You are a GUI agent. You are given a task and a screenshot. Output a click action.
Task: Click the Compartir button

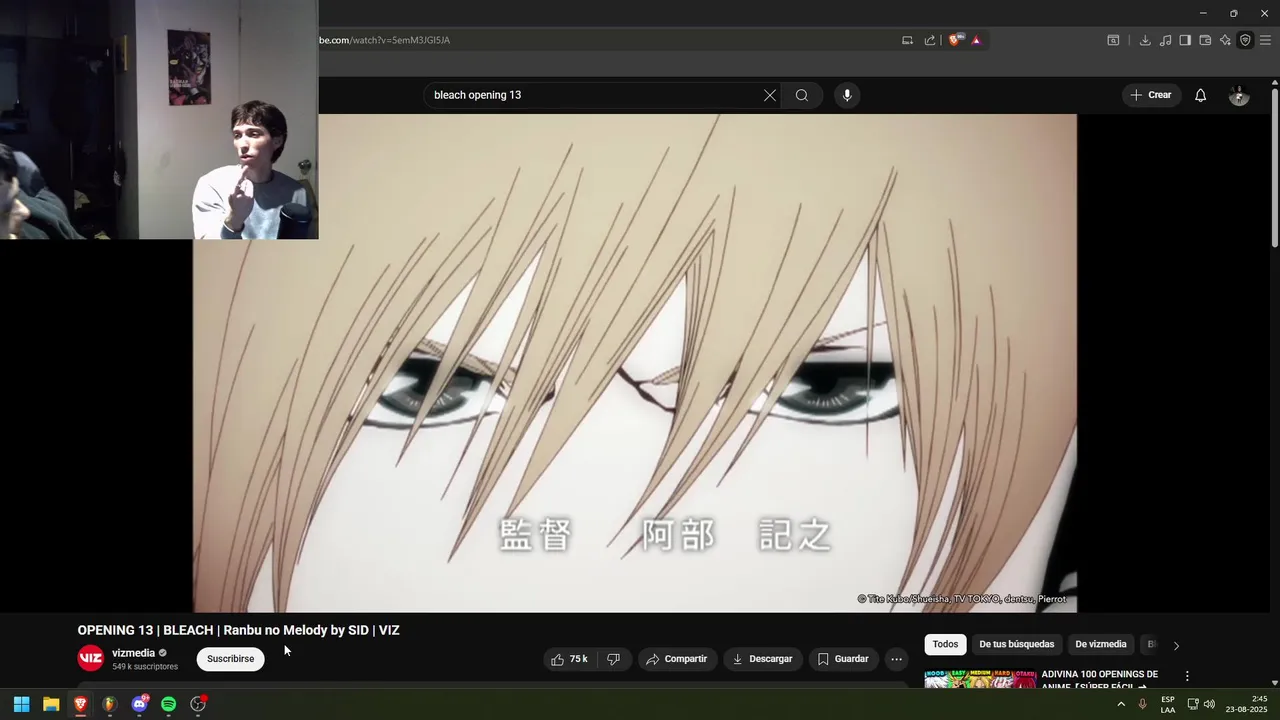(x=677, y=659)
